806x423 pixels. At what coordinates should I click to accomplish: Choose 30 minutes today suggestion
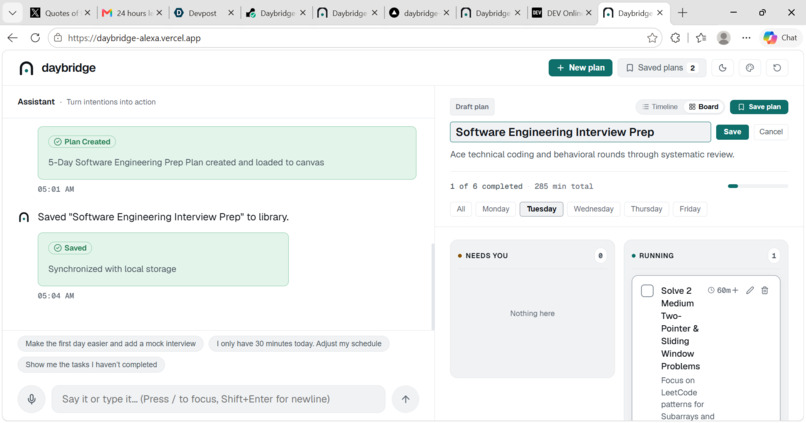pyautogui.click(x=299, y=344)
